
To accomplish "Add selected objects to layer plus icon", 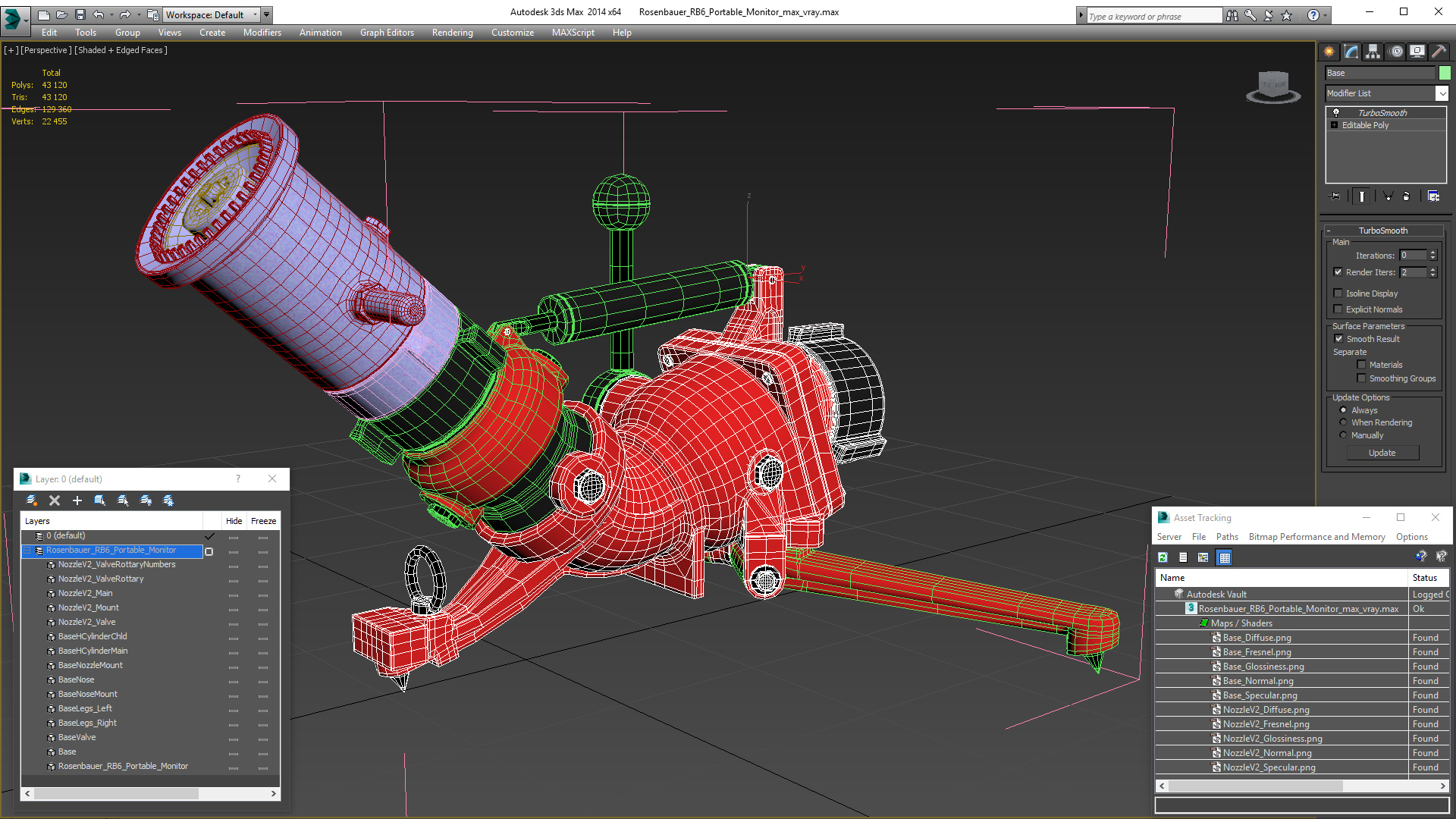I will 77,500.
